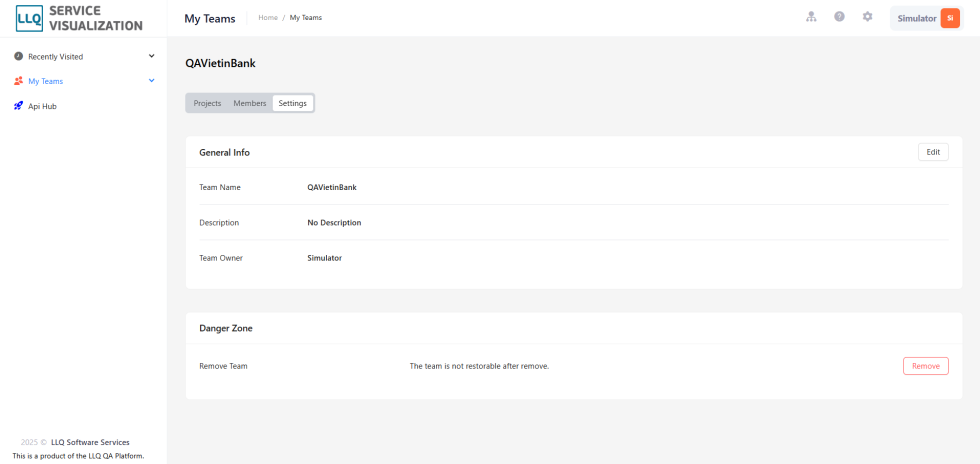Expand the Recently Visited chevron
This screenshot has width=980, height=464.
click(x=151, y=56)
